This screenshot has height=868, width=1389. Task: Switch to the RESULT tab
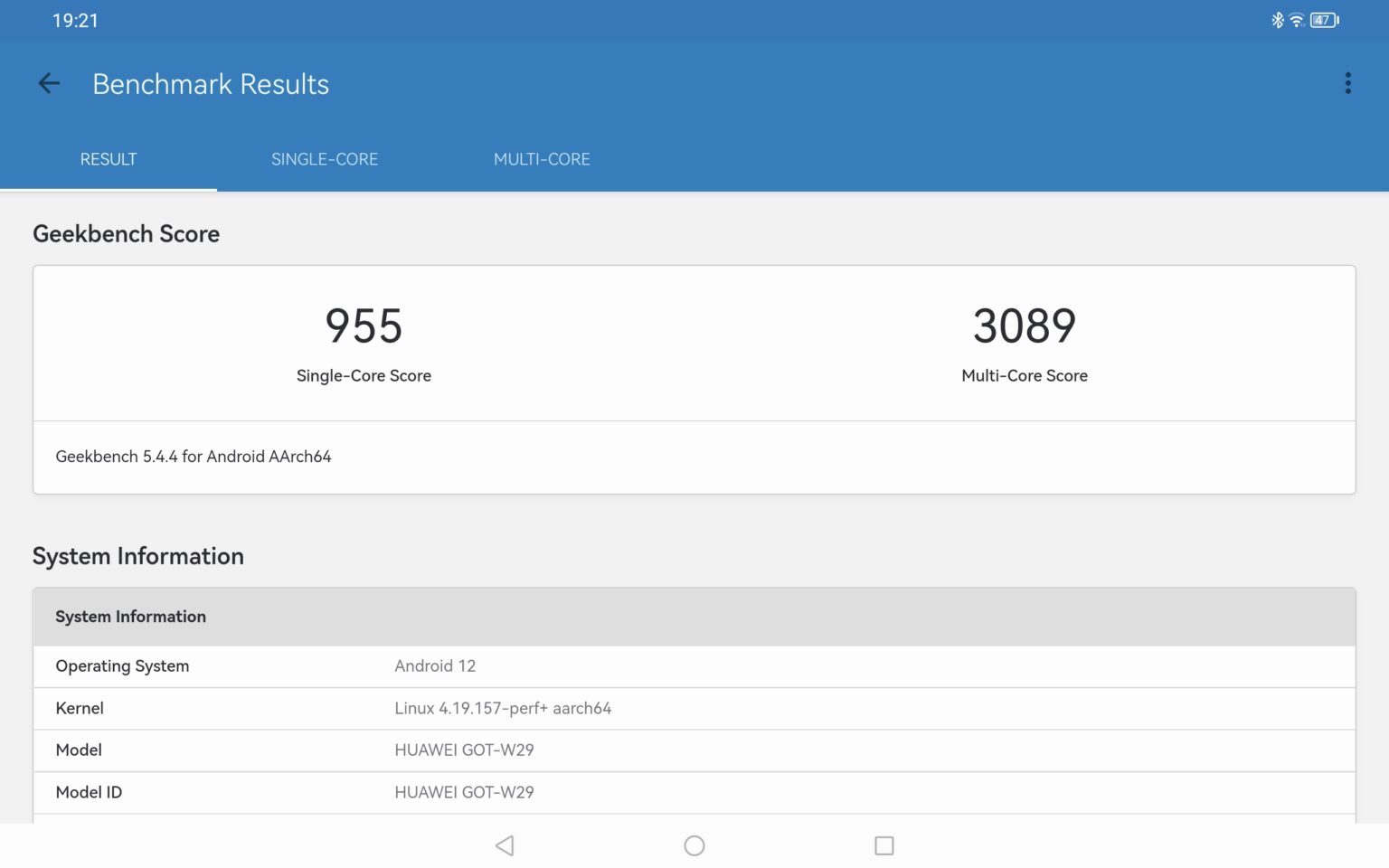coord(109,159)
